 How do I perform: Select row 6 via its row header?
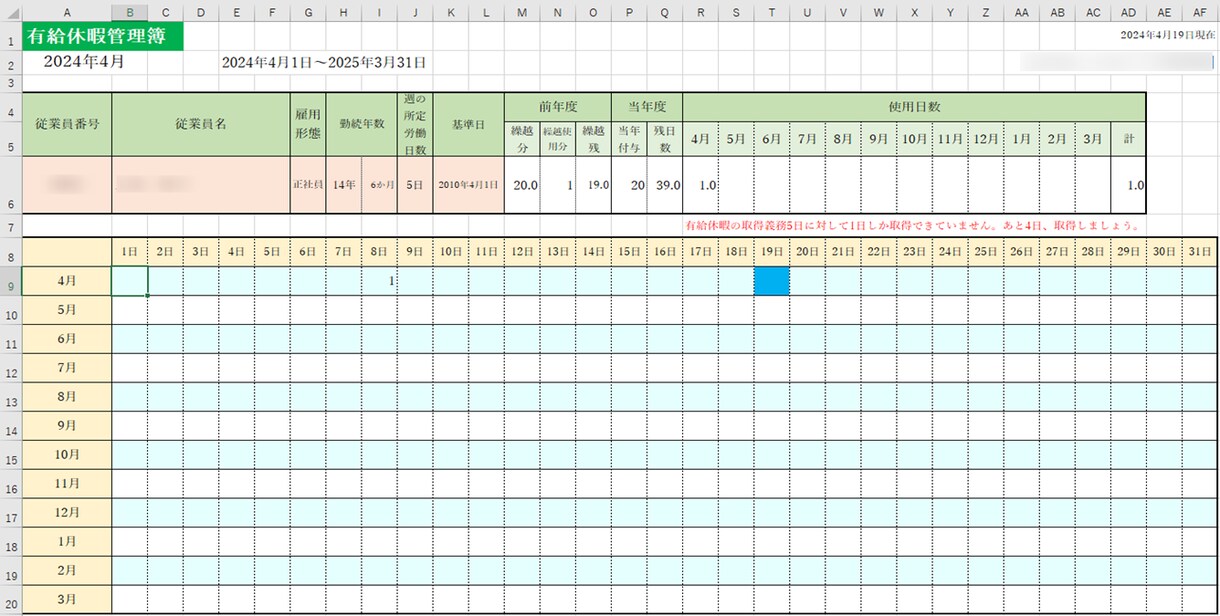tap(10, 185)
